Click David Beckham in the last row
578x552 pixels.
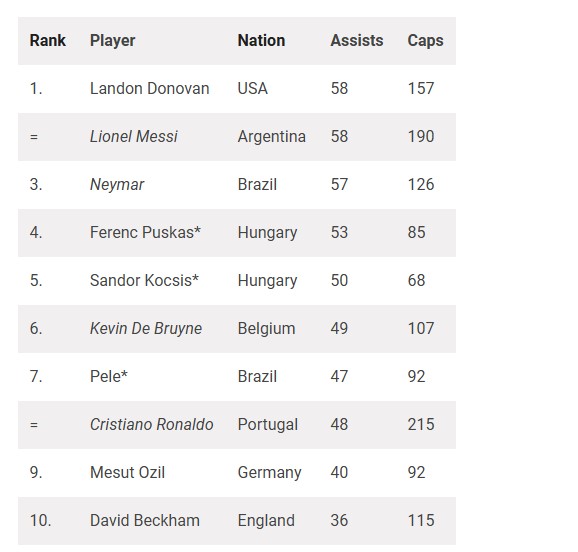[145, 521]
